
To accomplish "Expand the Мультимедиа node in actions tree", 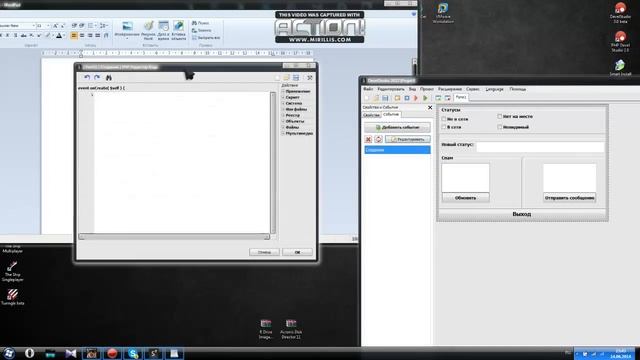I will click(283, 133).
